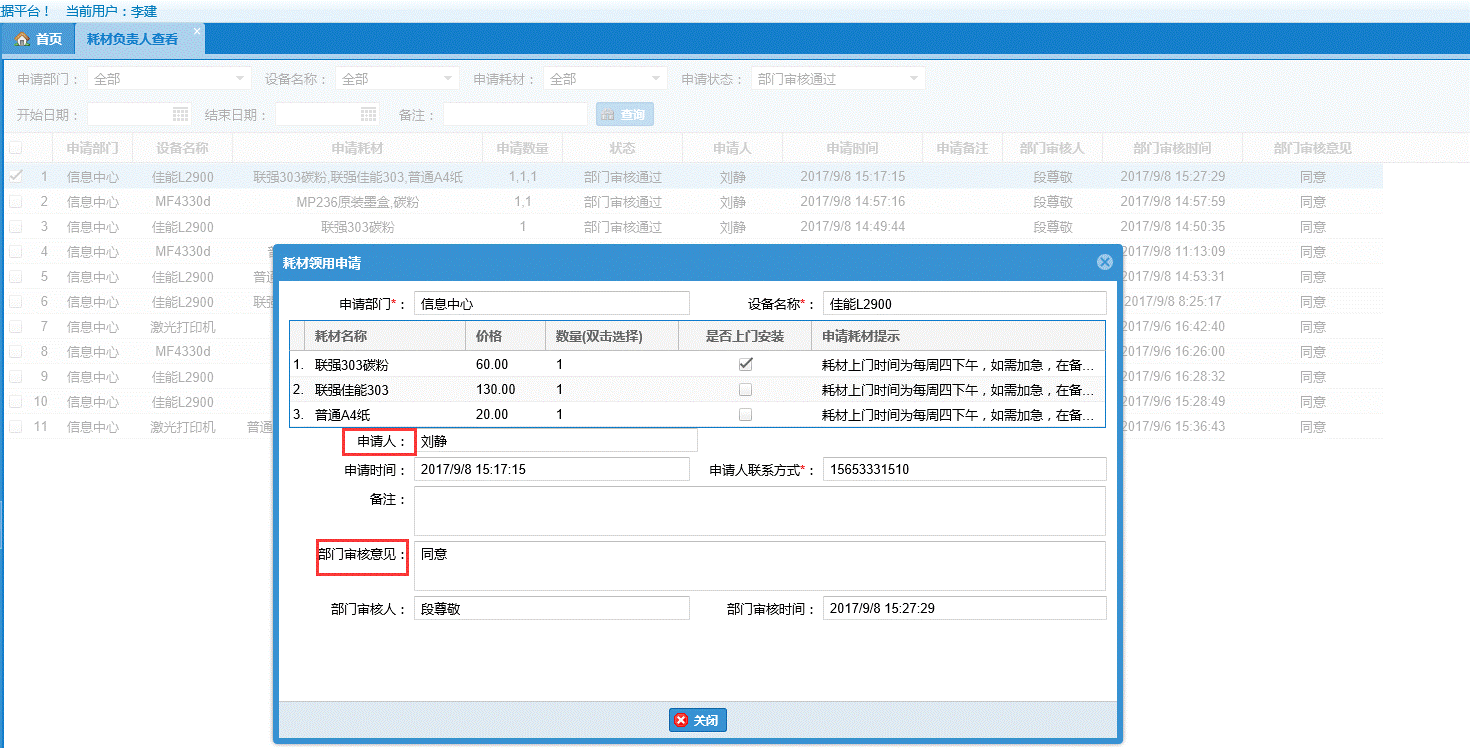Toggle 是否上门安装 checkbox for 联强佳能303
This screenshot has width=1470, height=748.
pyautogui.click(x=745, y=389)
